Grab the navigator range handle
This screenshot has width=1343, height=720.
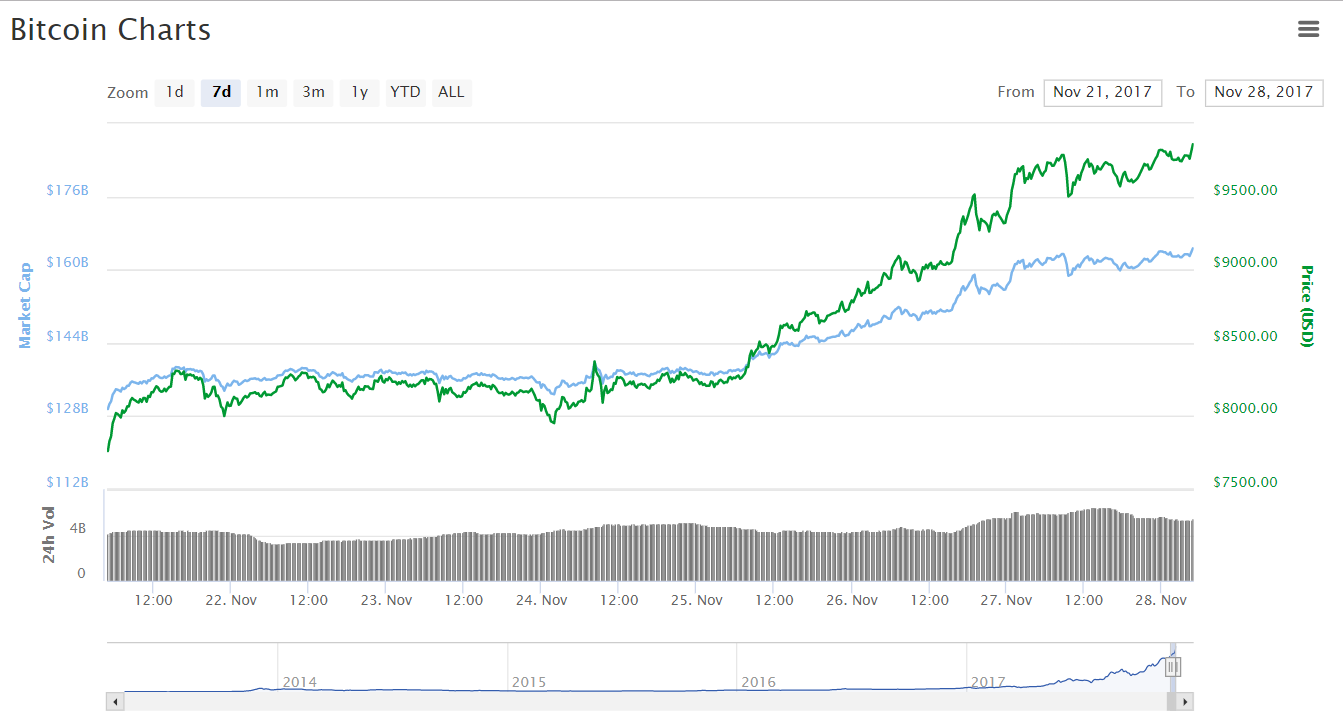click(x=1173, y=666)
